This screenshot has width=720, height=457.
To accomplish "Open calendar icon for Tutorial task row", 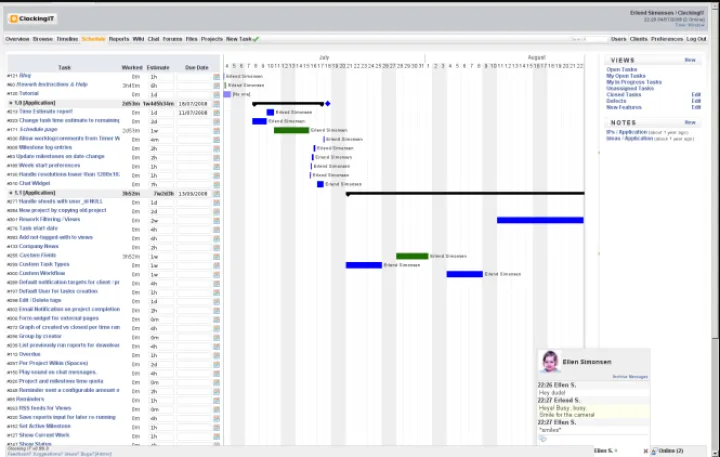I will [x=216, y=94].
